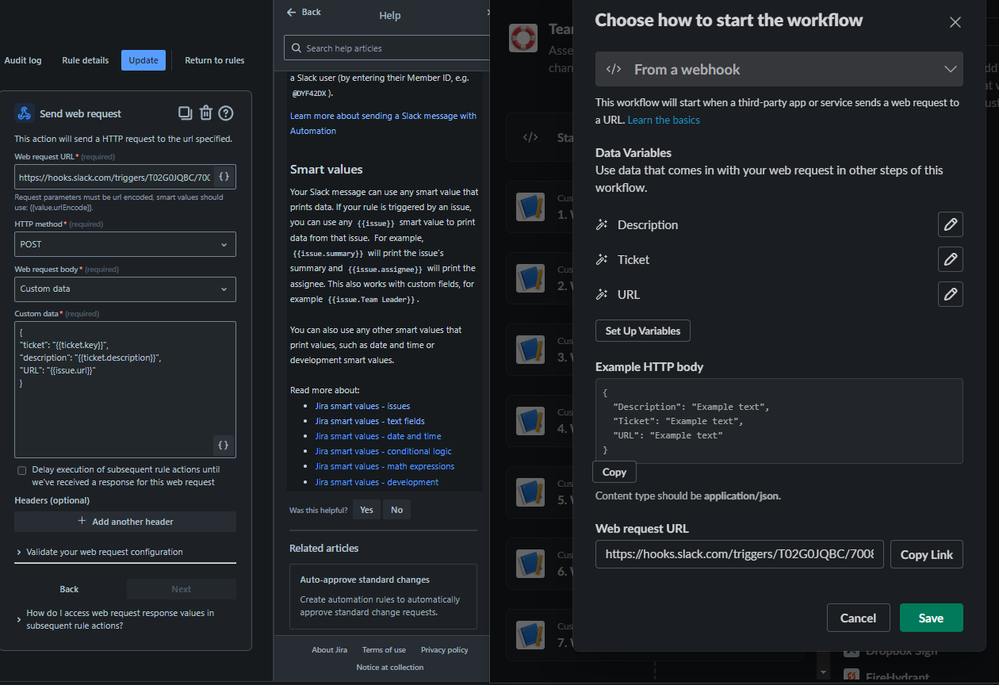The image size is (999, 685).
Task: Click the webhook code icon in the start-method dropdown
Action: [x=614, y=69]
